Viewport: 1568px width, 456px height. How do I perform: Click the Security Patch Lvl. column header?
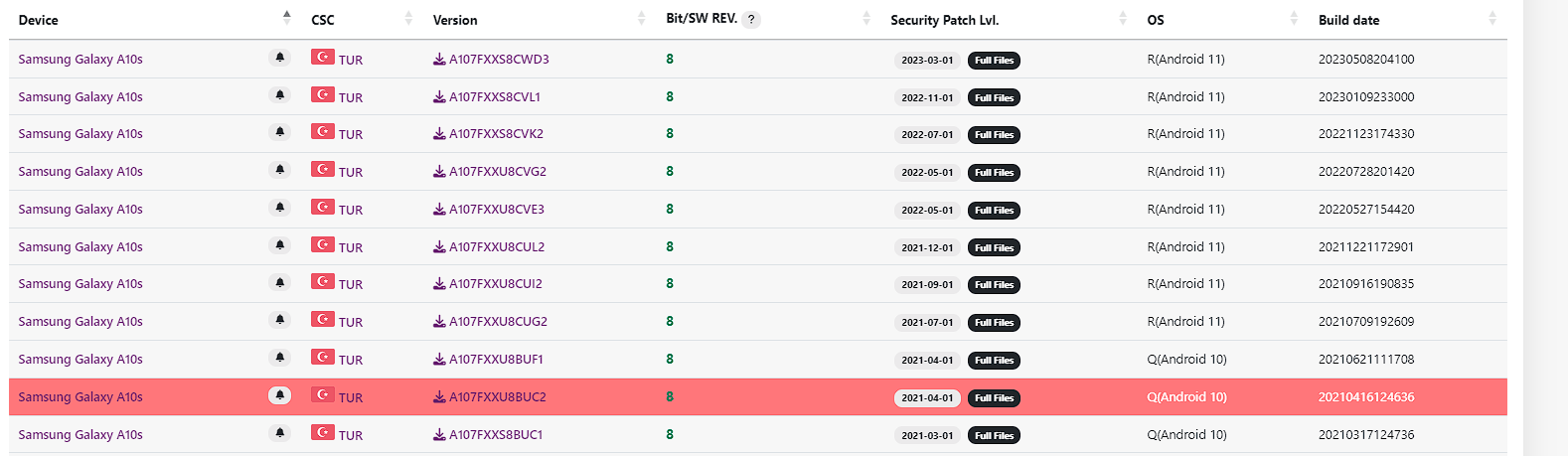pos(944,20)
